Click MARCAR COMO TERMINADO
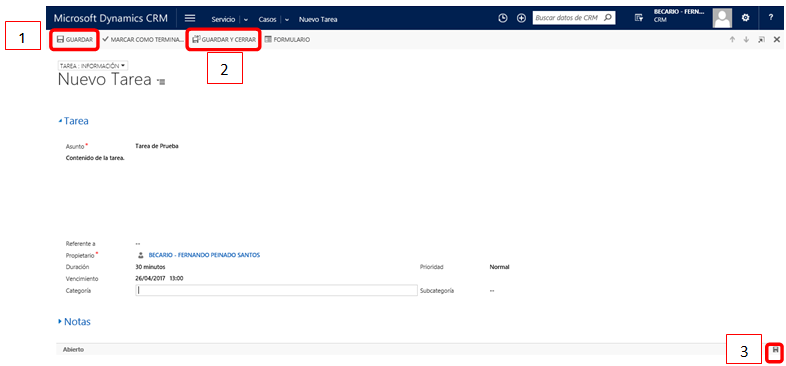The image size is (786, 366). 143,40
